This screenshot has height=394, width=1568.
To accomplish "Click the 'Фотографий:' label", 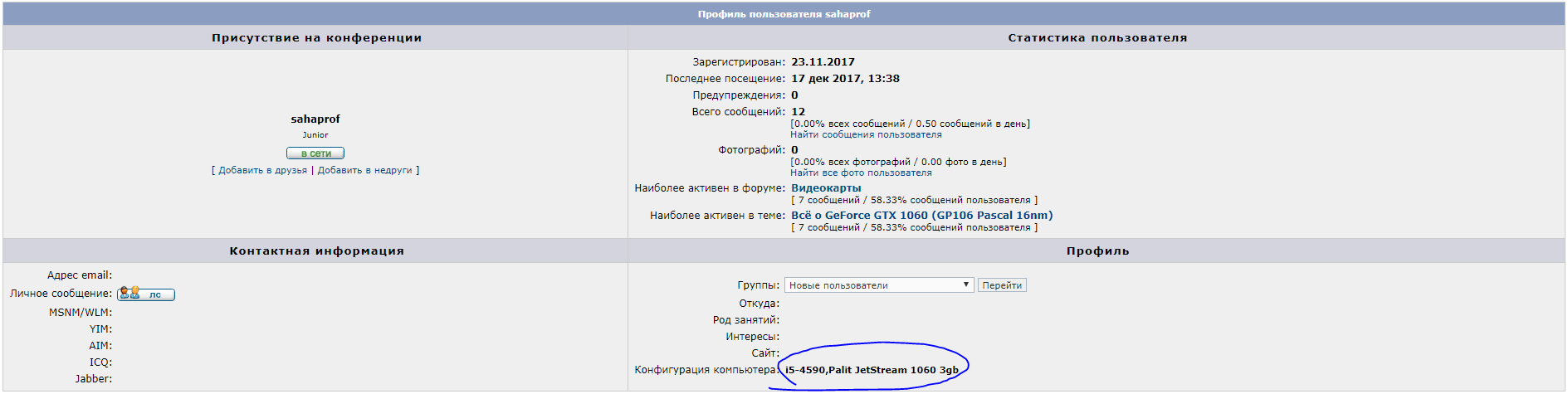I will pyautogui.click(x=751, y=150).
